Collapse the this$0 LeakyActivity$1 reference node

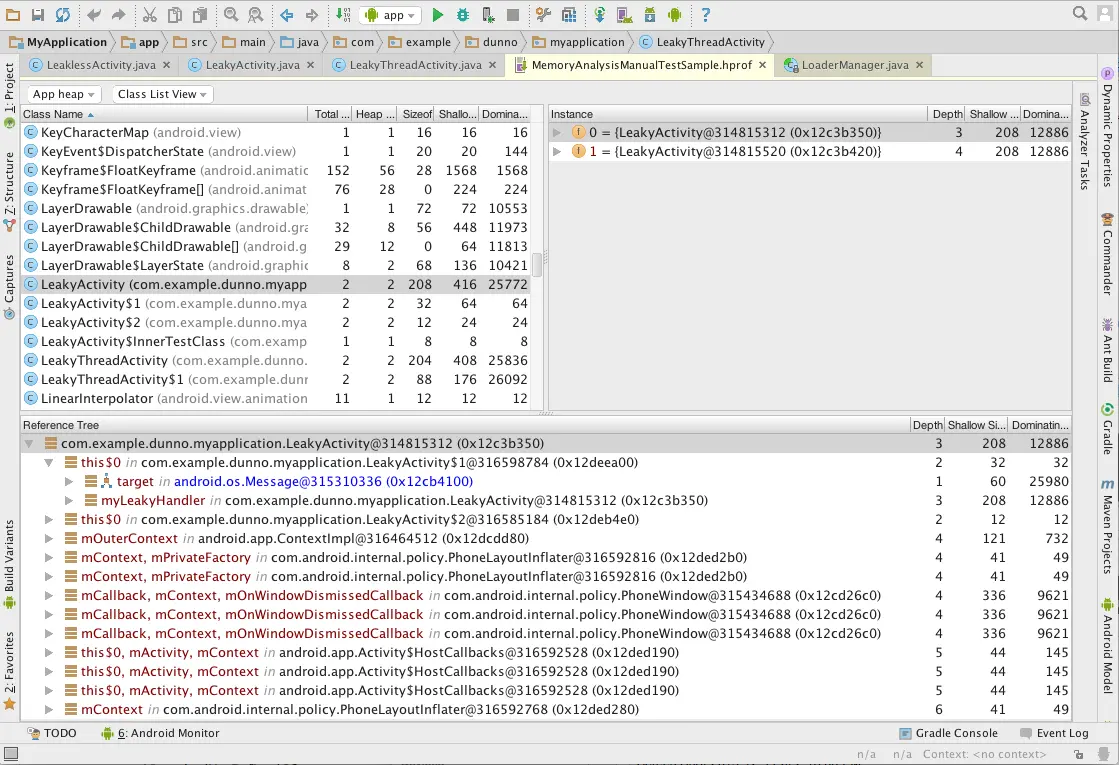50,463
